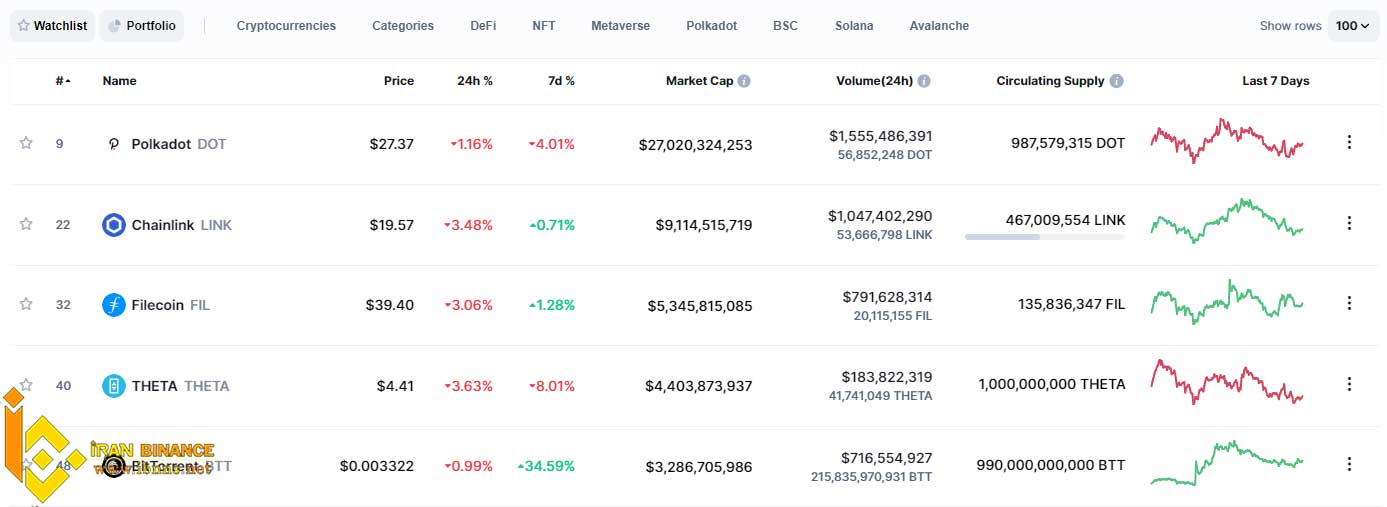
Task: Open Polkadot 7-day sparkline chart
Action: pyautogui.click(x=1227, y=141)
